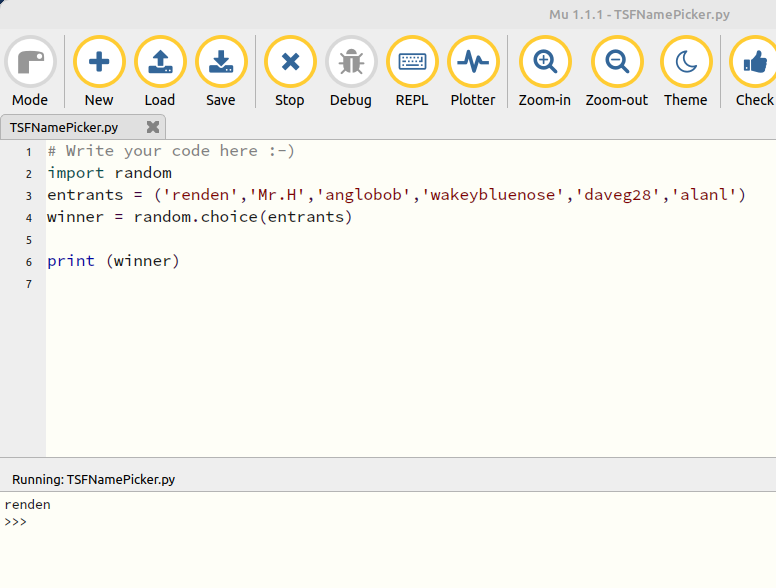Screen dimensions: 776x588
Task: Open the REPL panel
Action: coord(412,63)
